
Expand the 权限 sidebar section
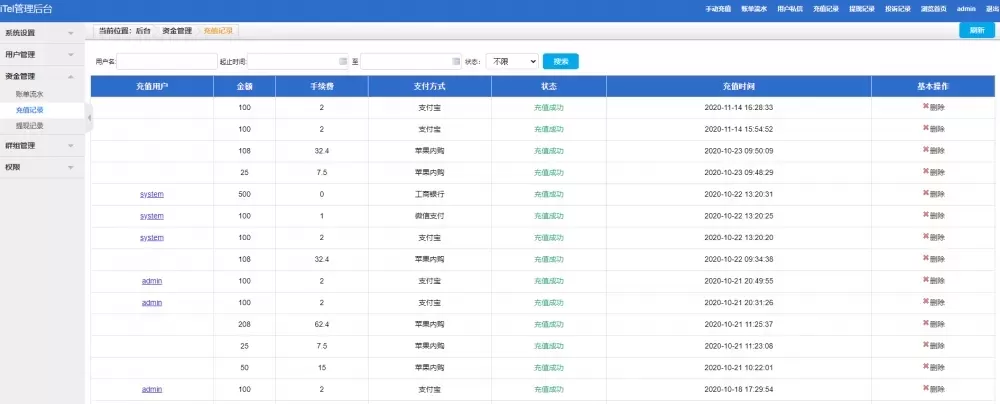[x=42, y=167]
